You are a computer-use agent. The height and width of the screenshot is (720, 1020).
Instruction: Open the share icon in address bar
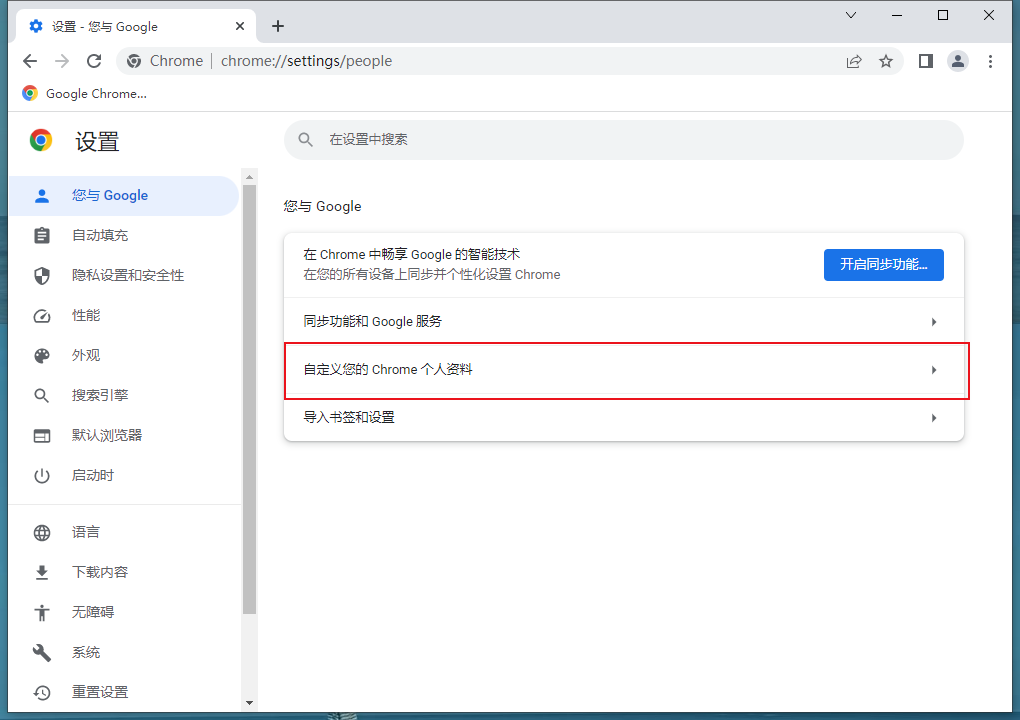click(854, 61)
